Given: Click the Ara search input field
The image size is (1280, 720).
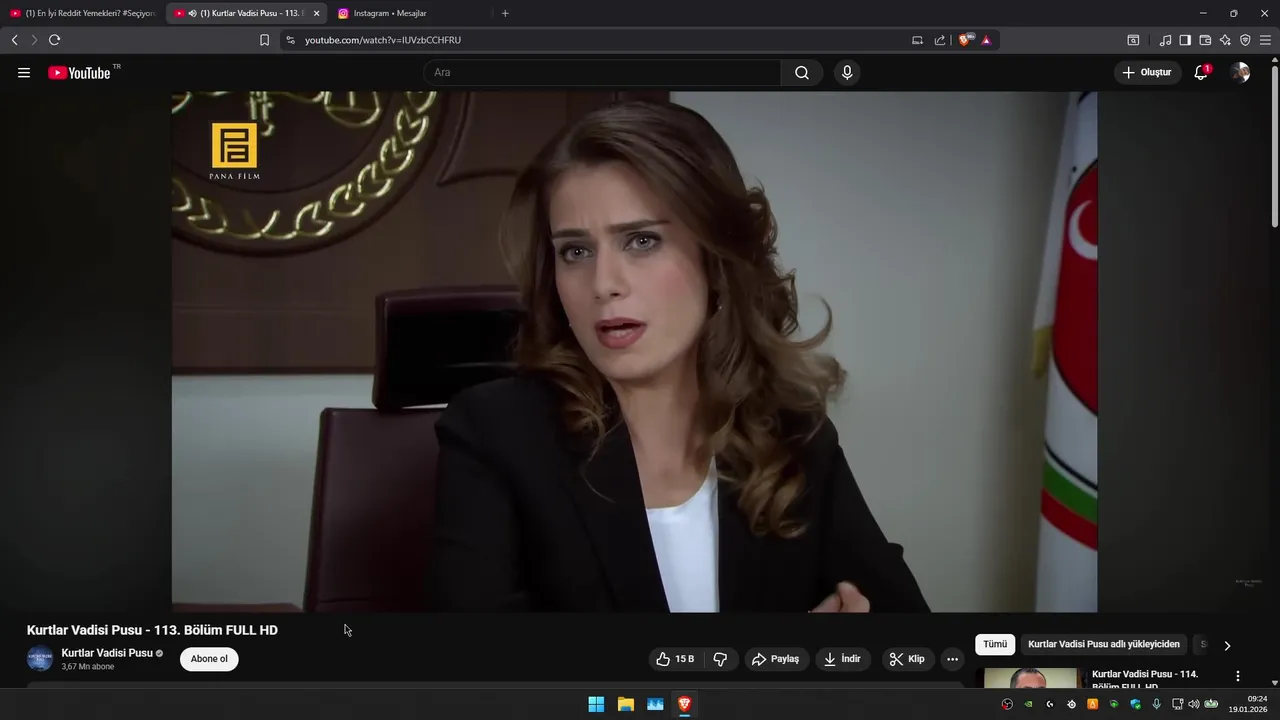Looking at the screenshot, I should (602, 73).
